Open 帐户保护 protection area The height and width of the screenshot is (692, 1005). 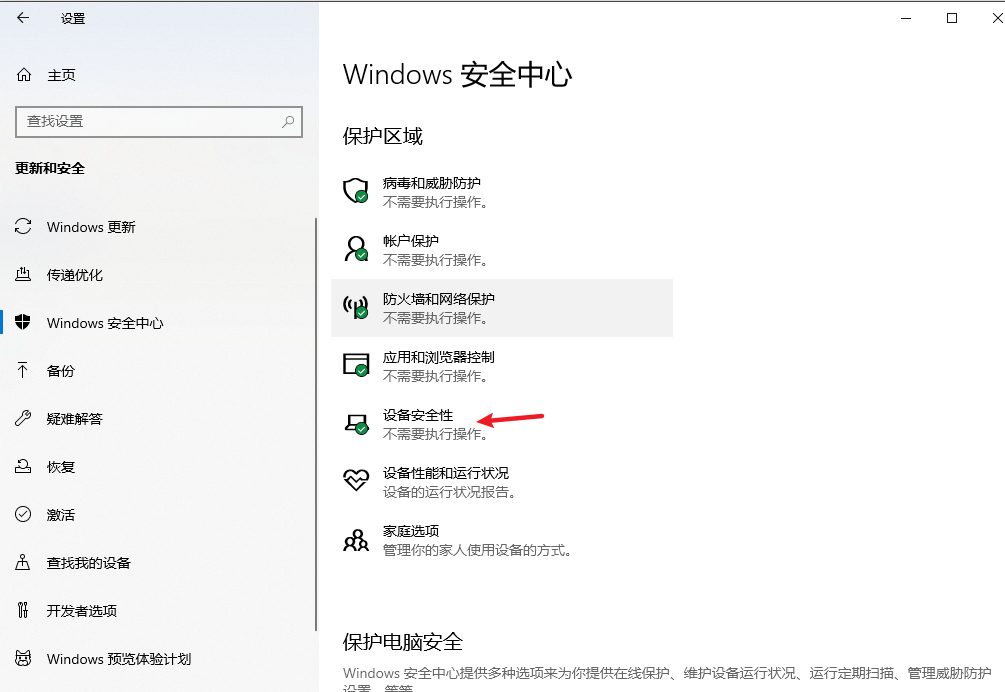(502, 249)
